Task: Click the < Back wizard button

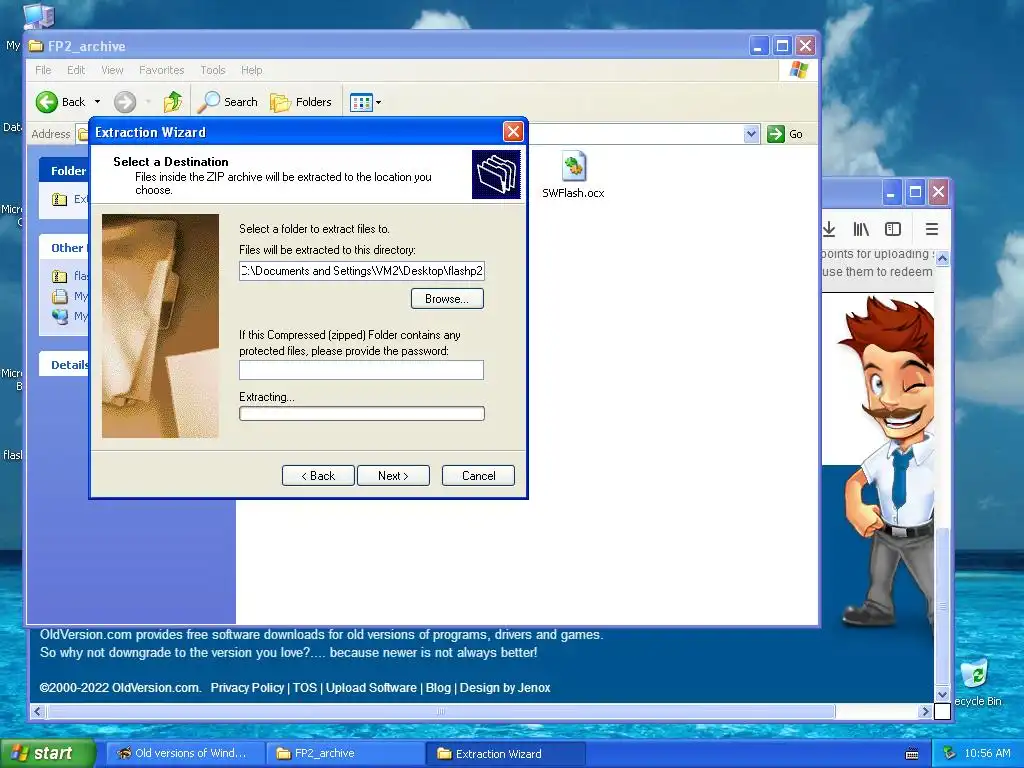Action: tap(318, 475)
